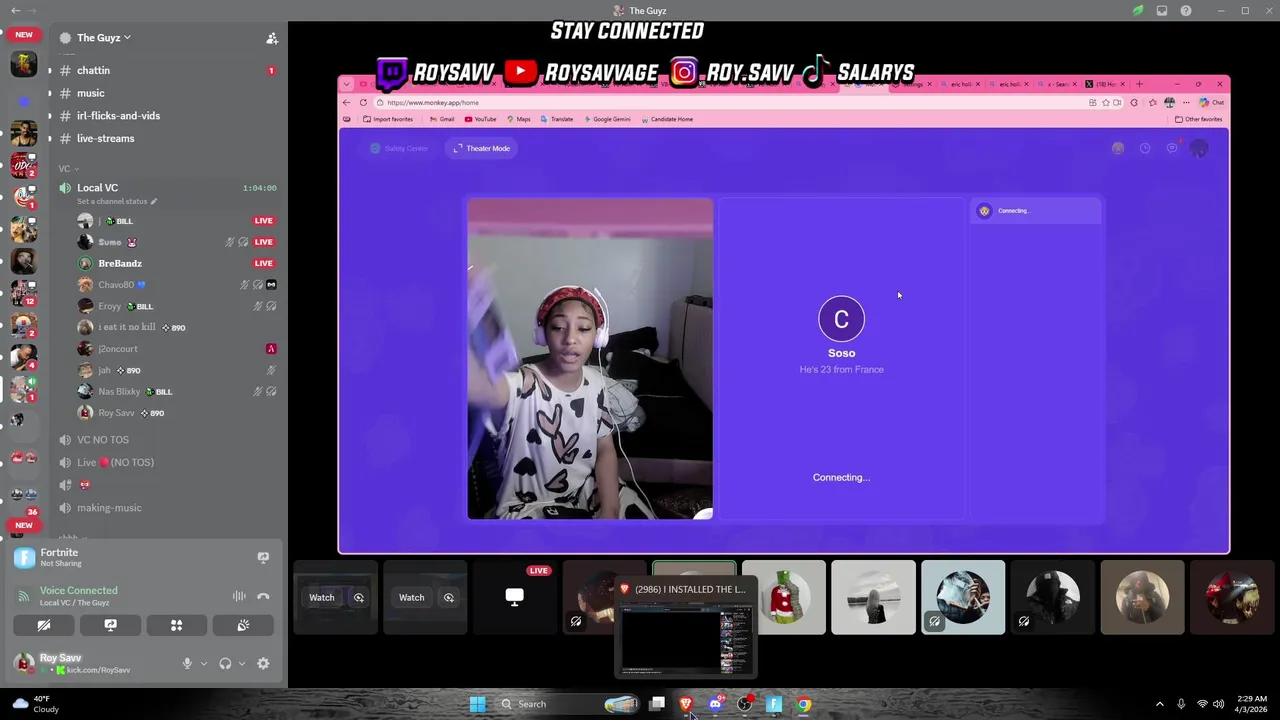Open Brave browser from the taskbar
This screenshot has width=1280, height=720.
point(686,704)
